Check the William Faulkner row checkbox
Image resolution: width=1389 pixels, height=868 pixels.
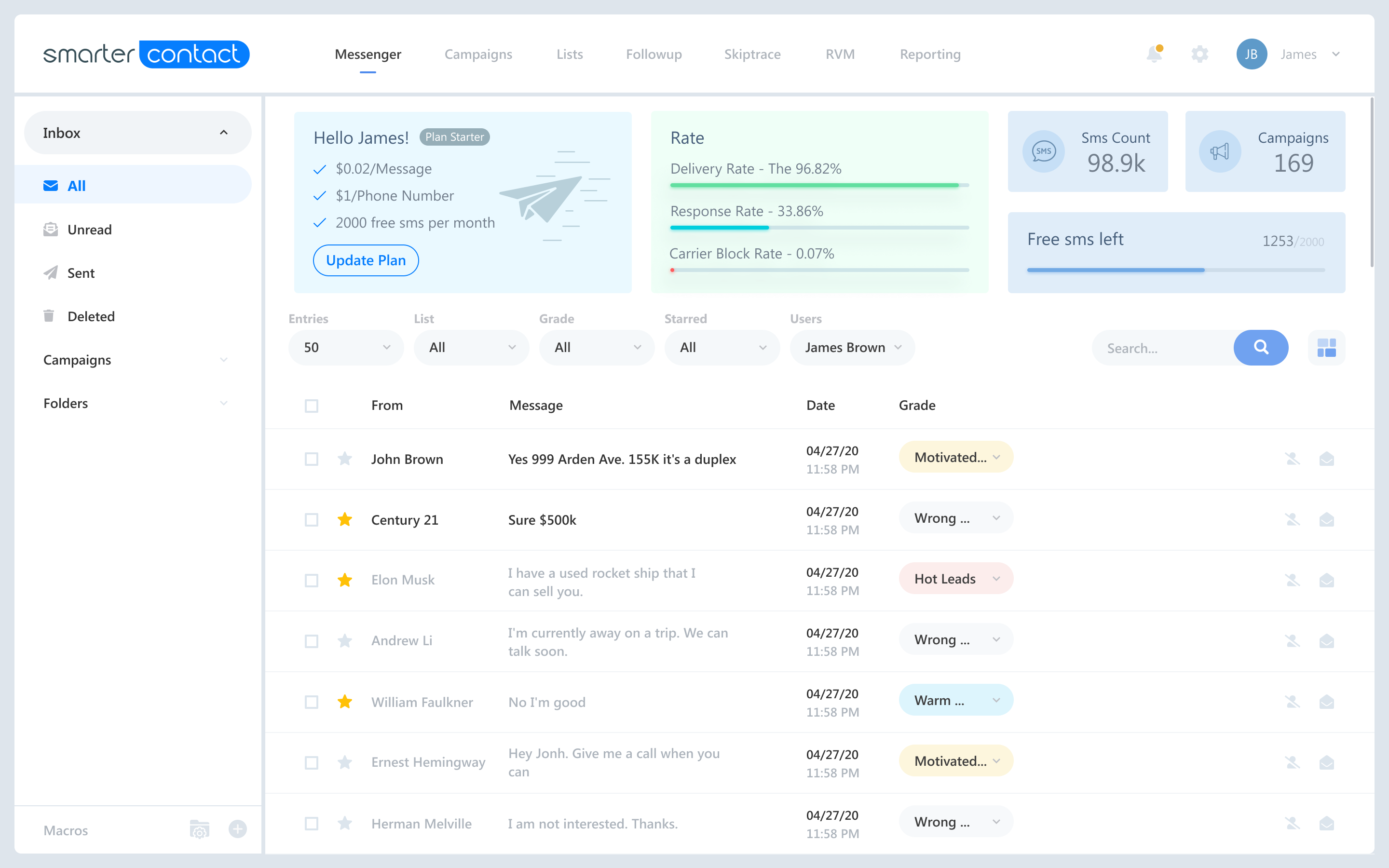point(311,702)
